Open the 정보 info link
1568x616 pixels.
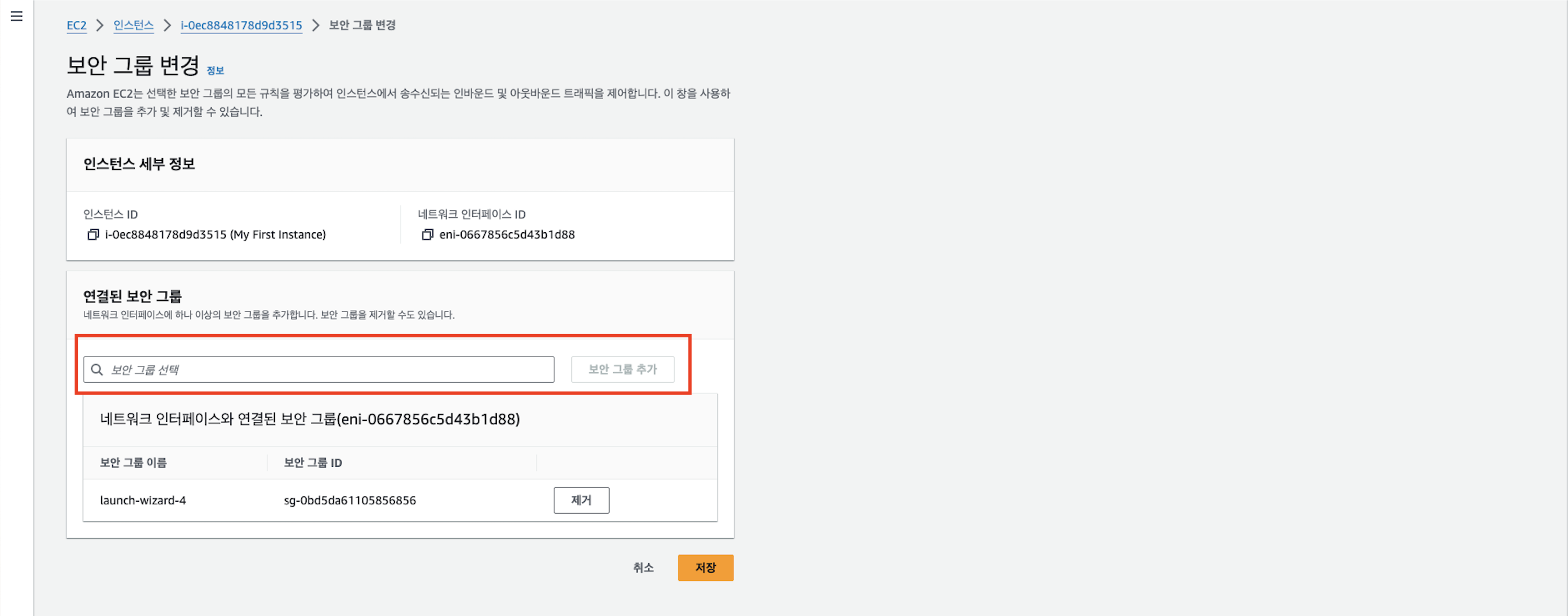click(215, 70)
